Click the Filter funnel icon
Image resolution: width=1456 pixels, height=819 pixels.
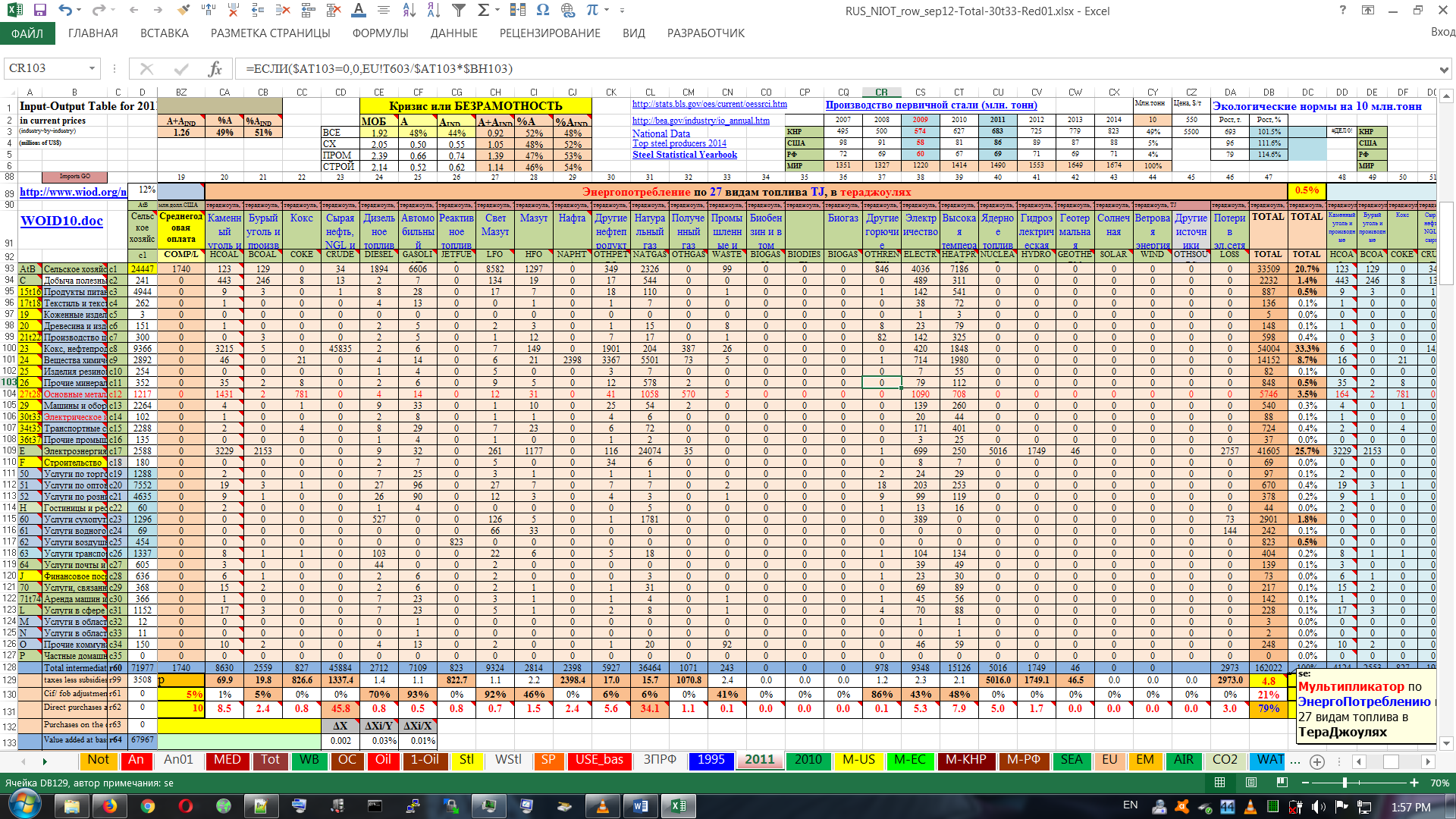point(458,11)
